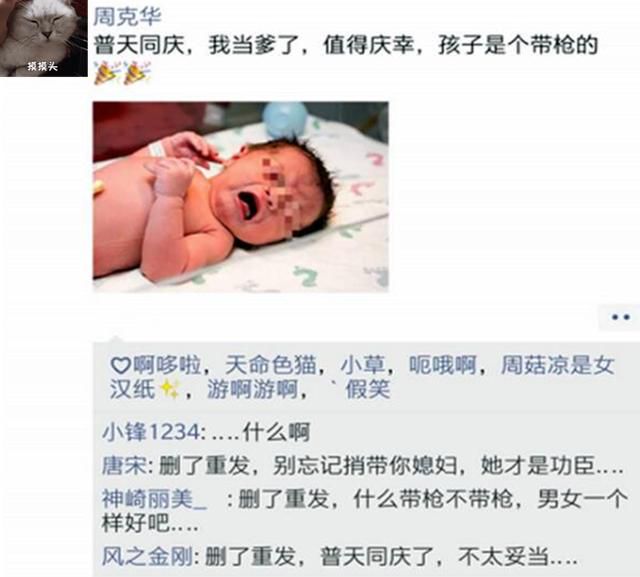The image size is (640, 577).
Task: Open poster name 周克华
Action: coord(127,16)
